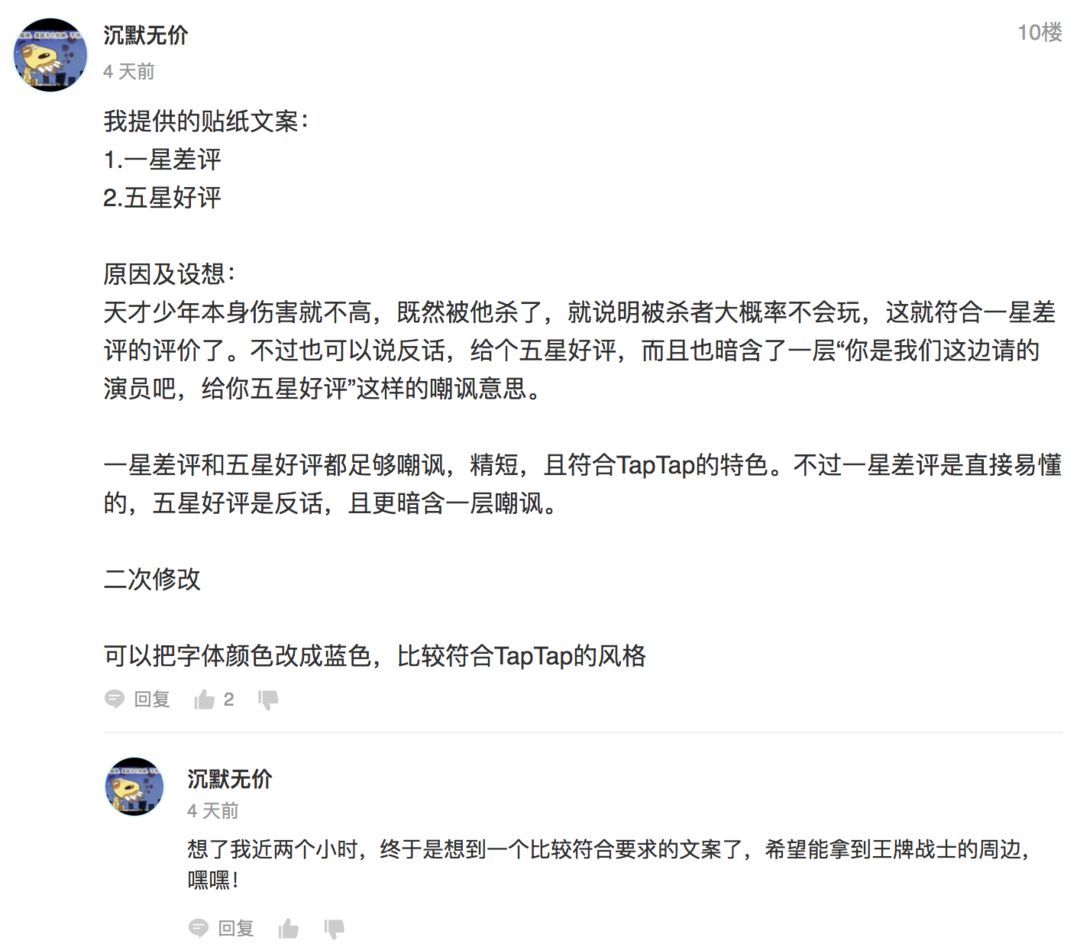Click 回复 text under the main post
The height and width of the screenshot is (947, 1080).
152,699
